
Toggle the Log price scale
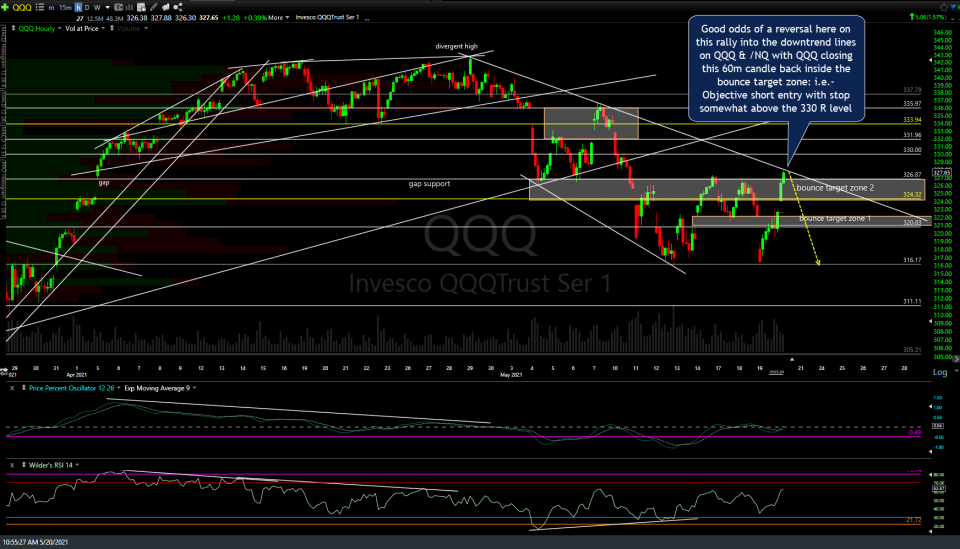[940, 372]
